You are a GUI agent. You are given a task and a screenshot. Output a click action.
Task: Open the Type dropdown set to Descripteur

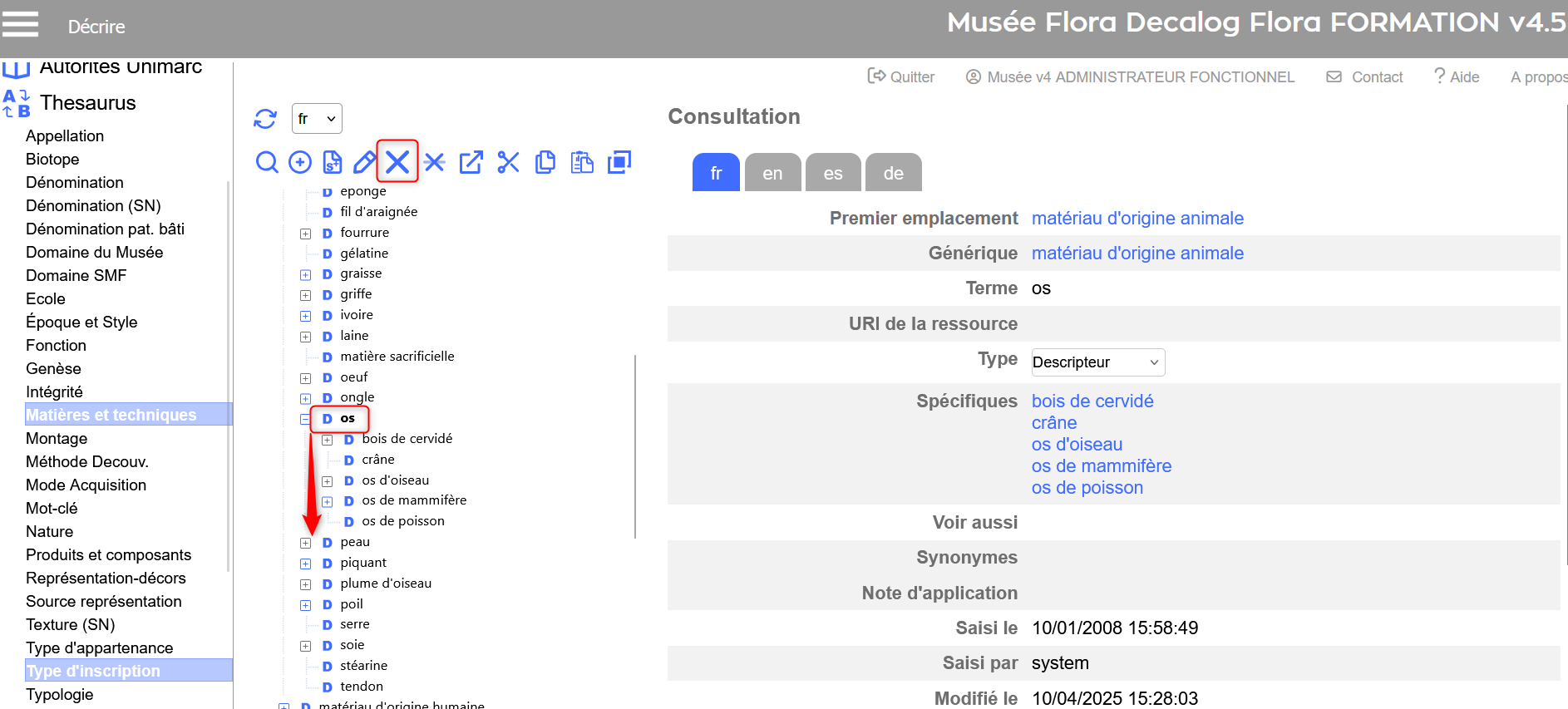tap(1097, 362)
